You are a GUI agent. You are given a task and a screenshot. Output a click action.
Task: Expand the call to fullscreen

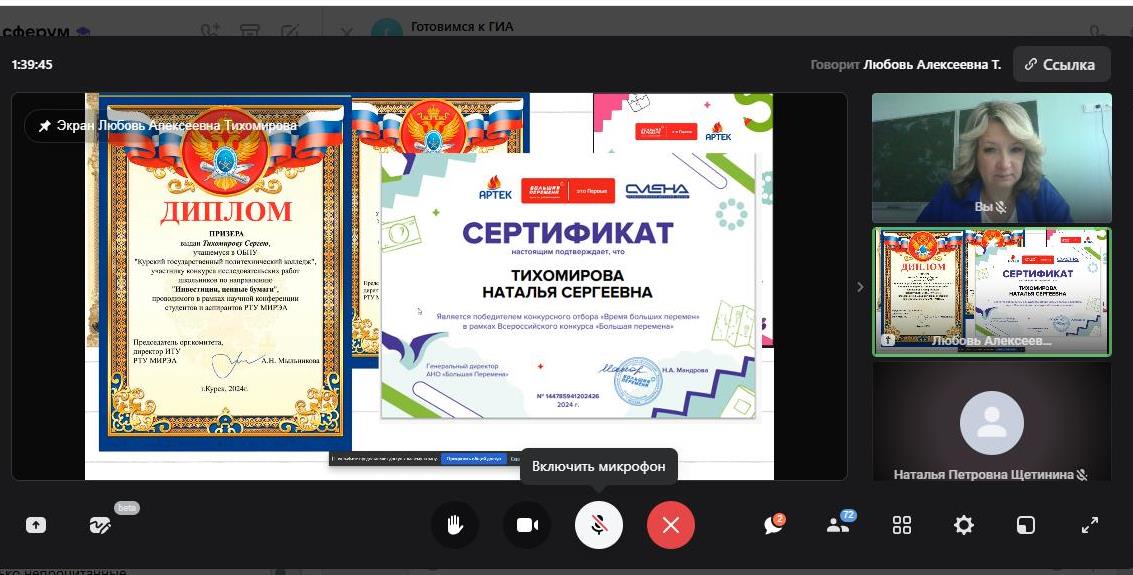[1090, 525]
